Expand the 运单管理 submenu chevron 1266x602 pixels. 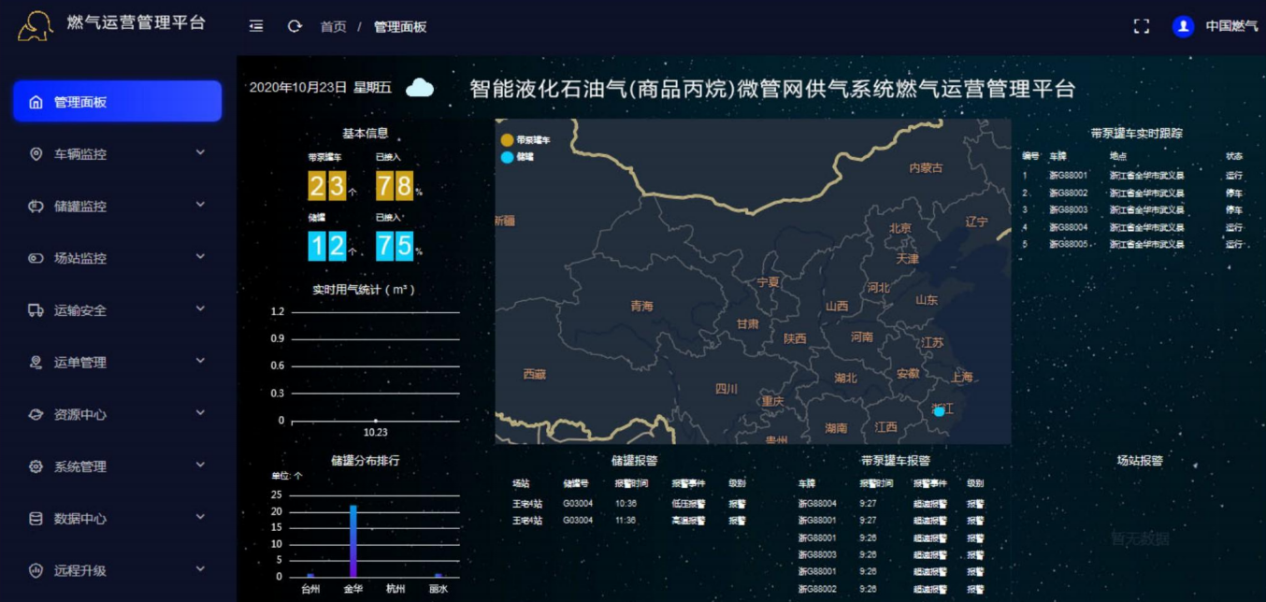[200, 361]
